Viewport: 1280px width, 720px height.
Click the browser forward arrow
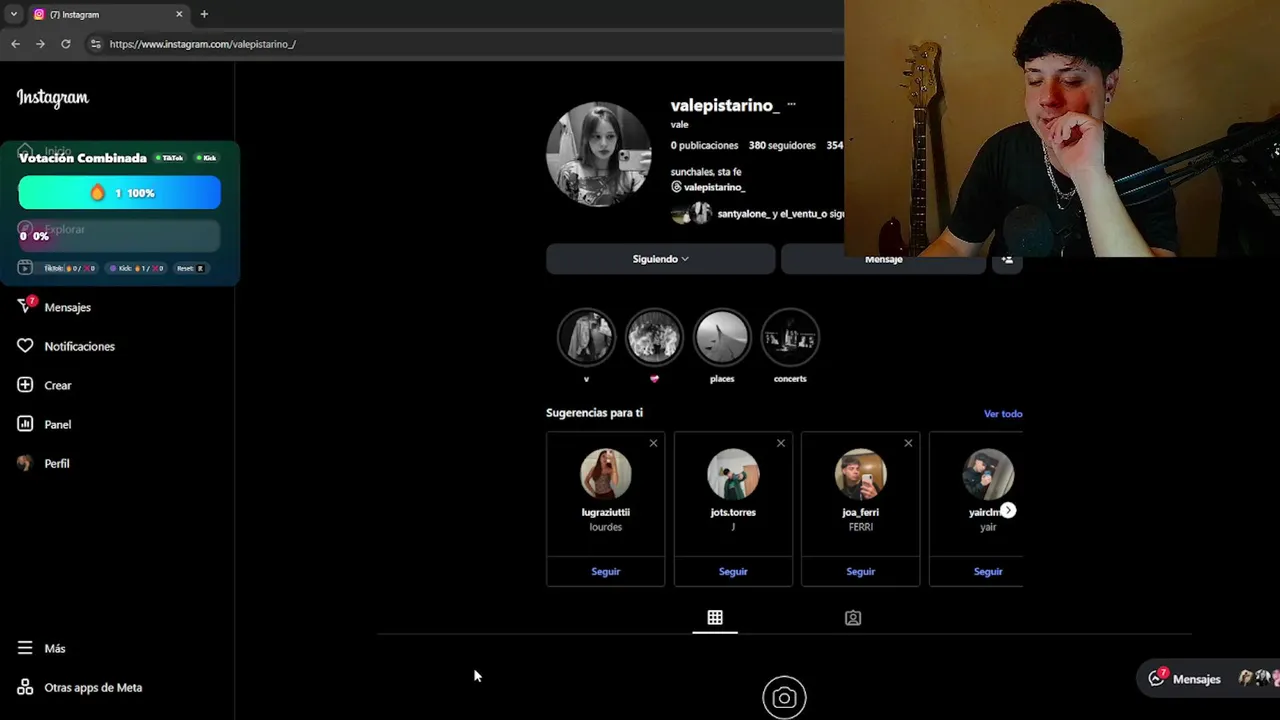(x=40, y=44)
